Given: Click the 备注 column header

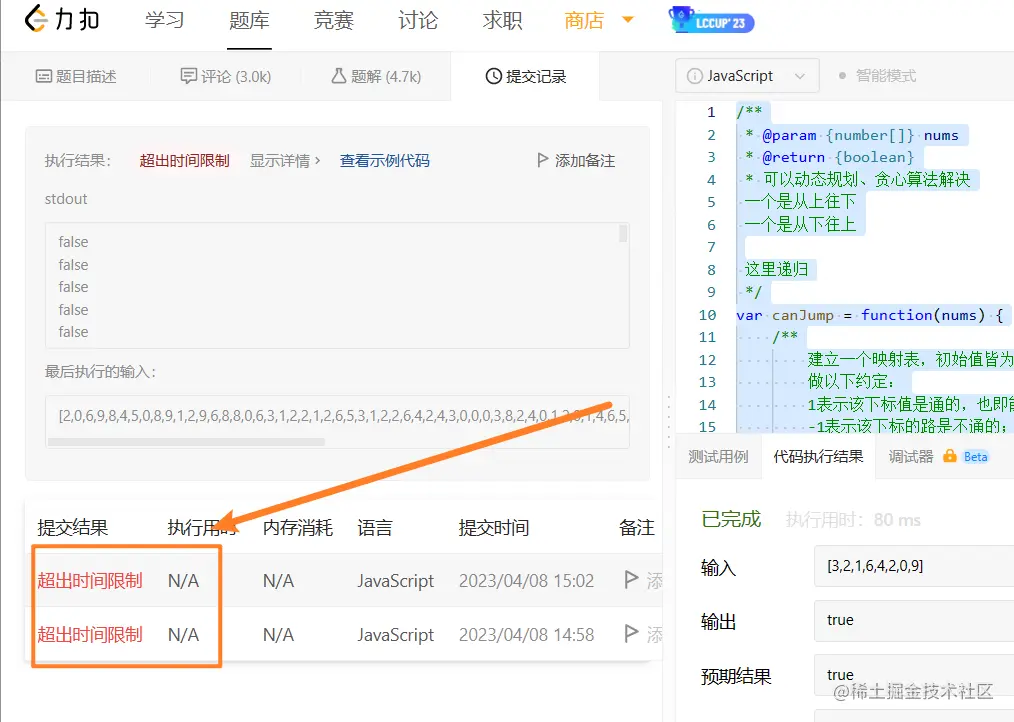Looking at the screenshot, I should pyautogui.click(x=636, y=528).
